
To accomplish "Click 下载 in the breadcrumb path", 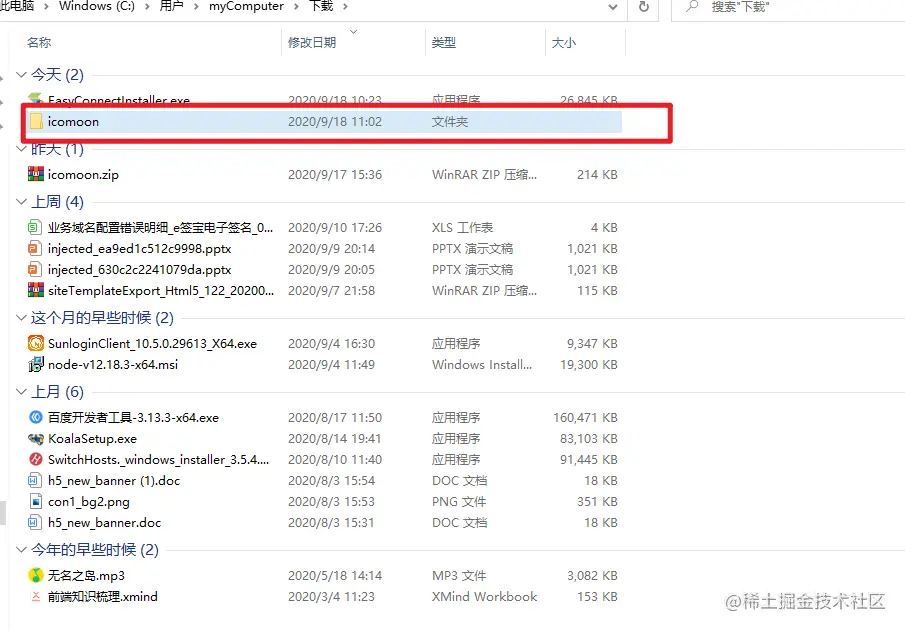I will pos(321,6).
